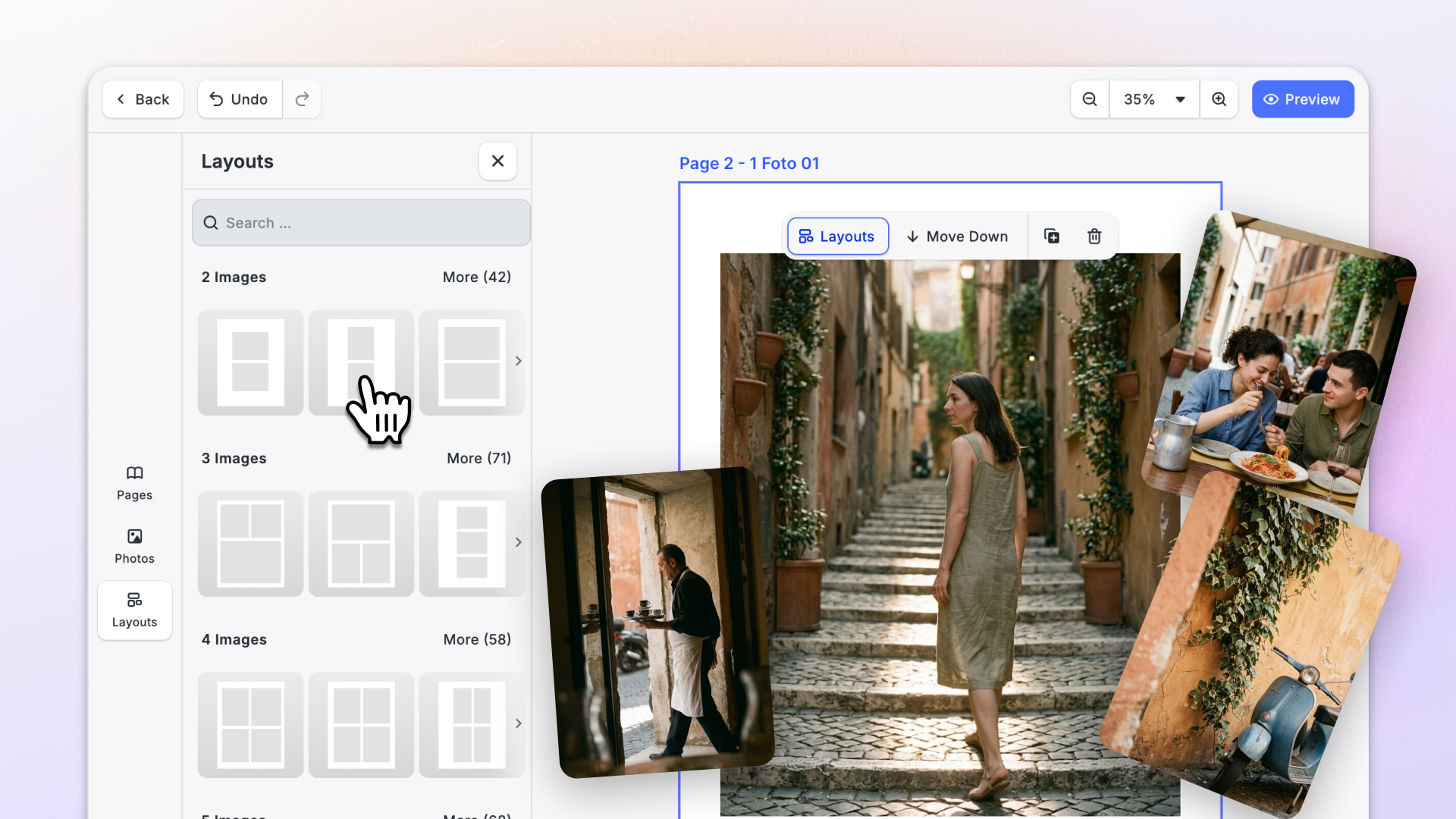Select the Layouts sidebar tab

coord(134,610)
